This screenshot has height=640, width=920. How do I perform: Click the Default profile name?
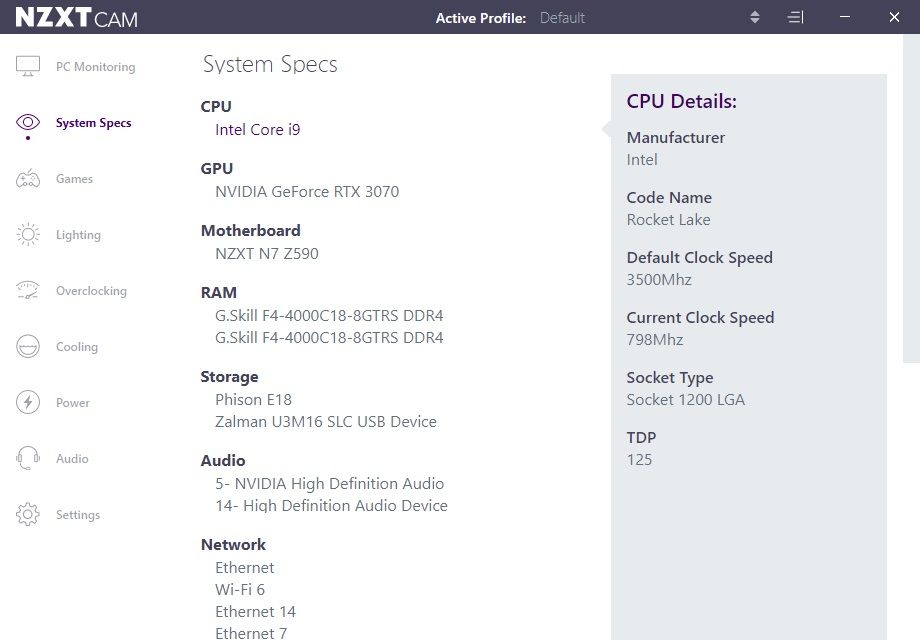tap(562, 18)
